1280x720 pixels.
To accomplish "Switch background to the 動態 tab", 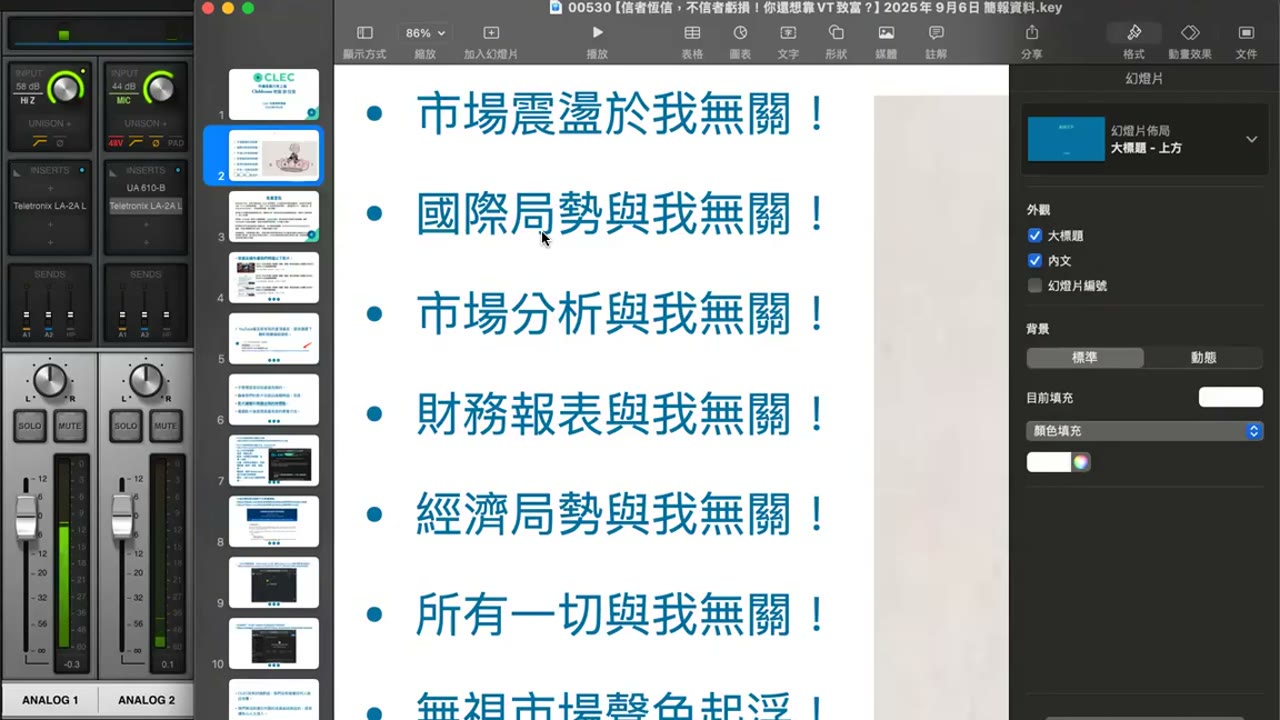I will (1204, 357).
